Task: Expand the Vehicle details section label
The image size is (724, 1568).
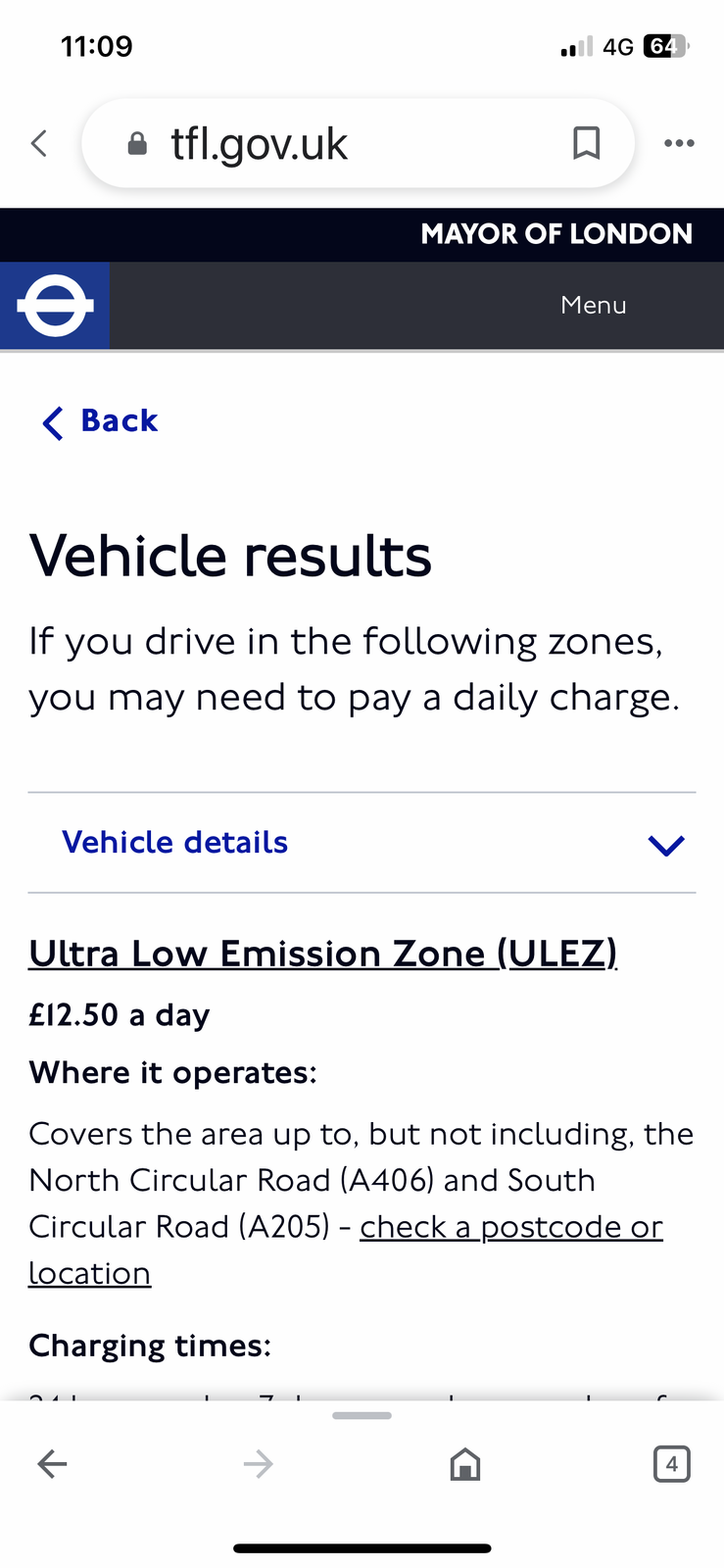Action: coord(175,843)
